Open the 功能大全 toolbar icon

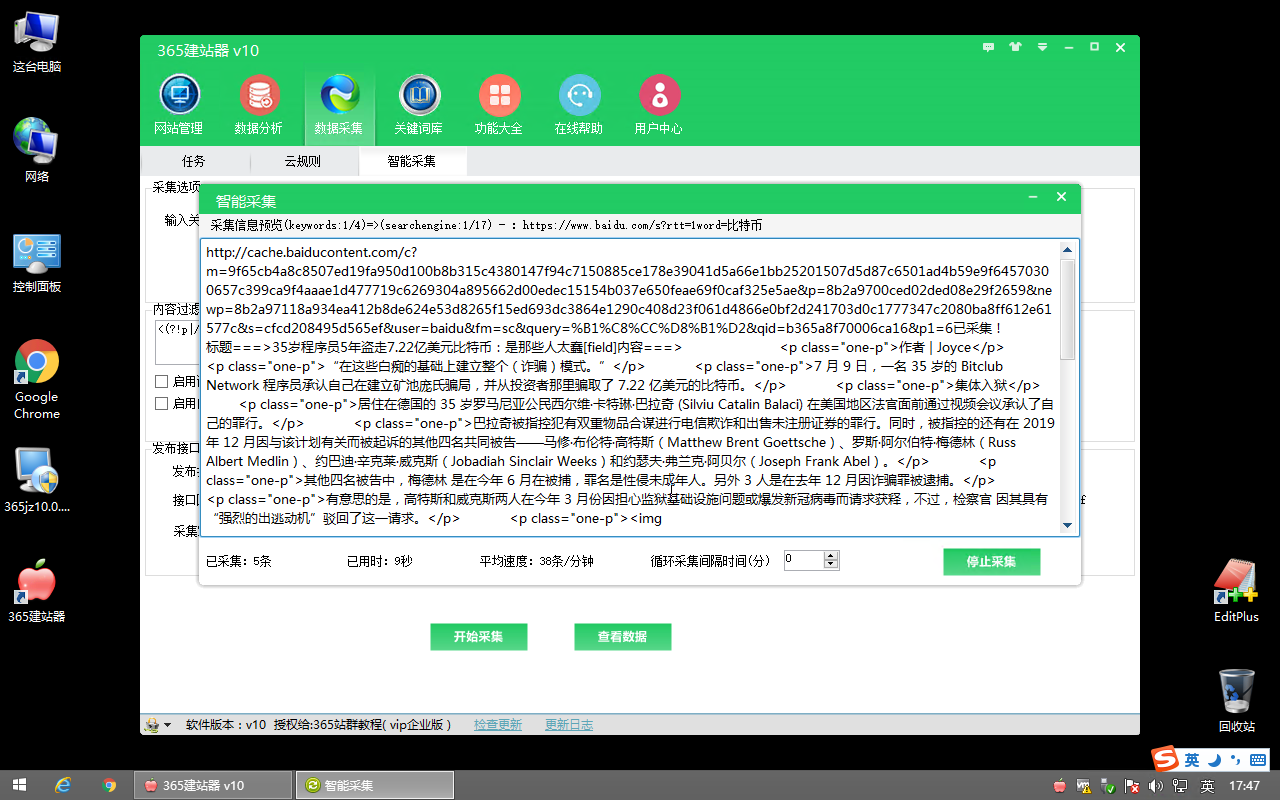pos(499,105)
